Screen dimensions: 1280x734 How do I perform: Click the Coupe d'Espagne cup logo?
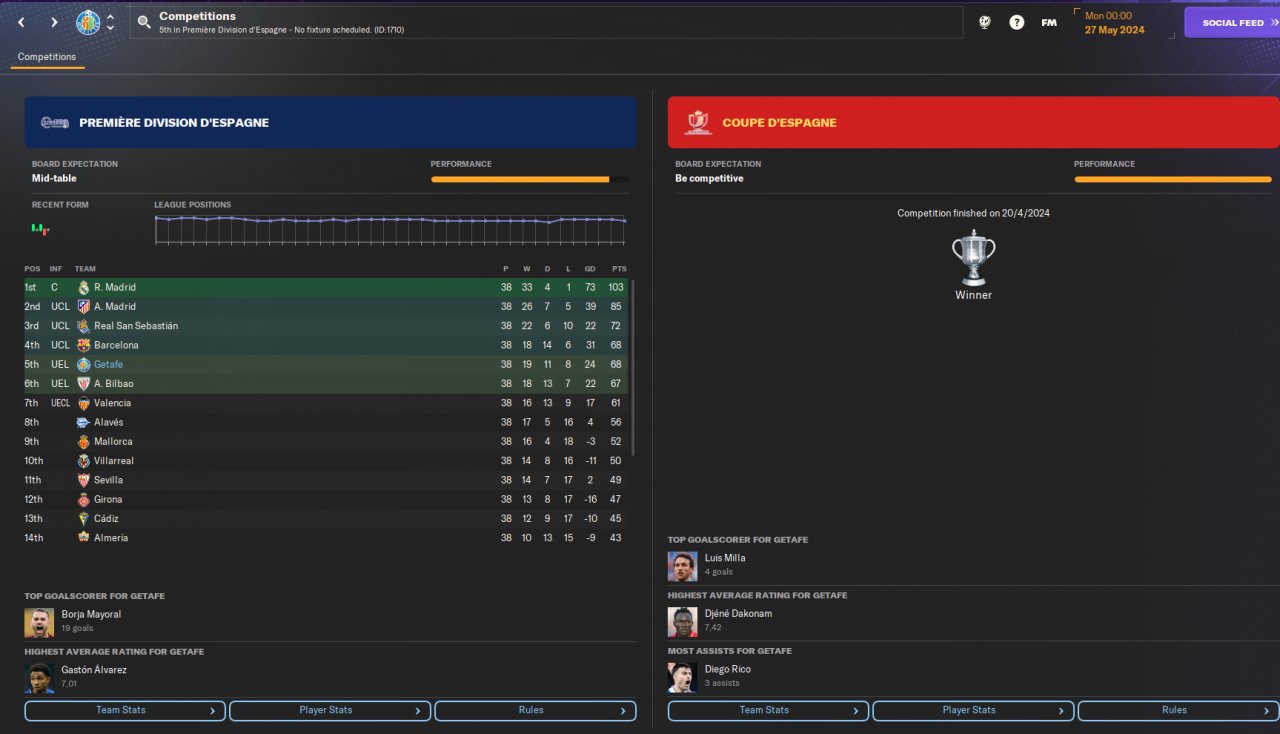(x=698, y=123)
